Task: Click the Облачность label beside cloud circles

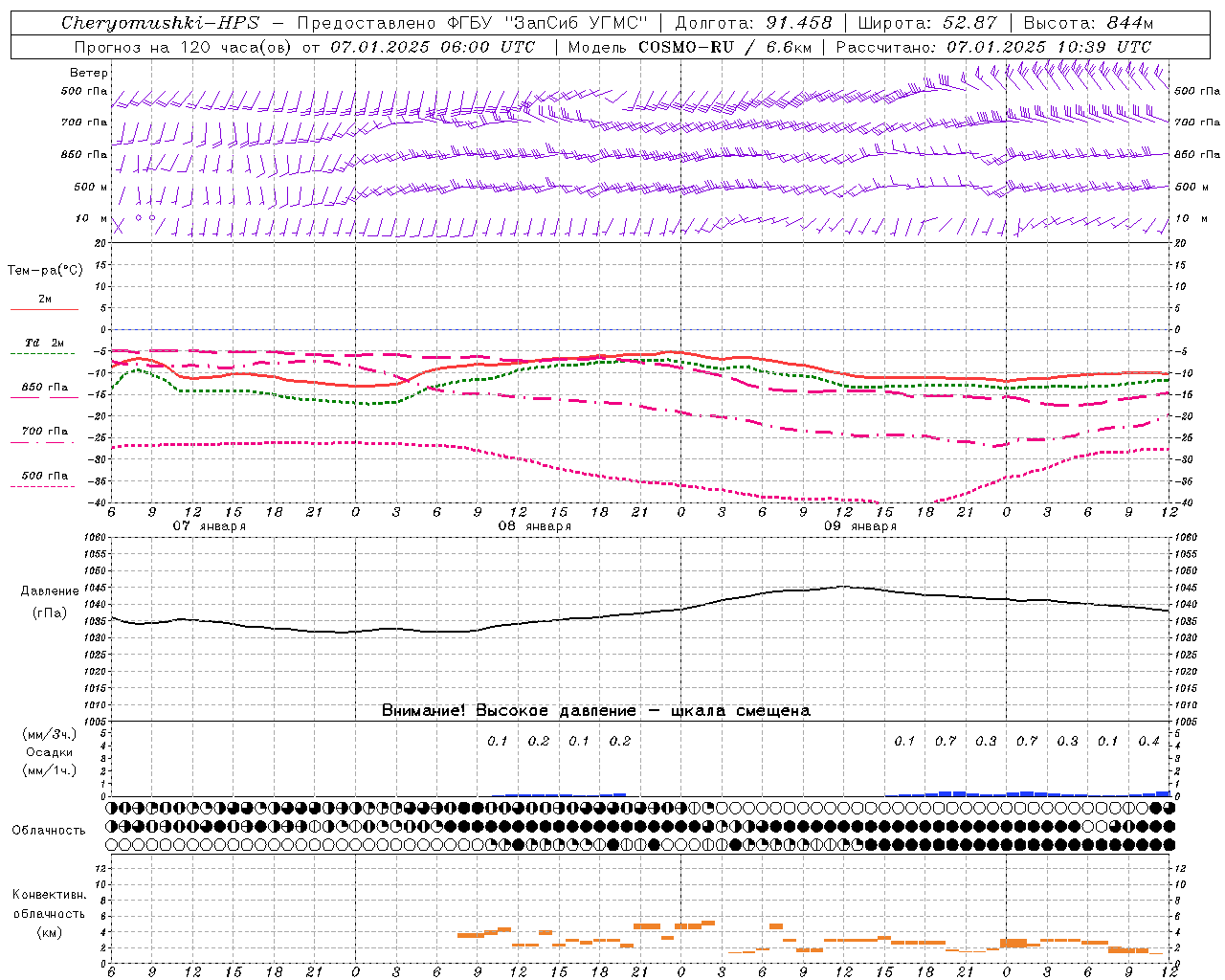Action: [x=49, y=831]
